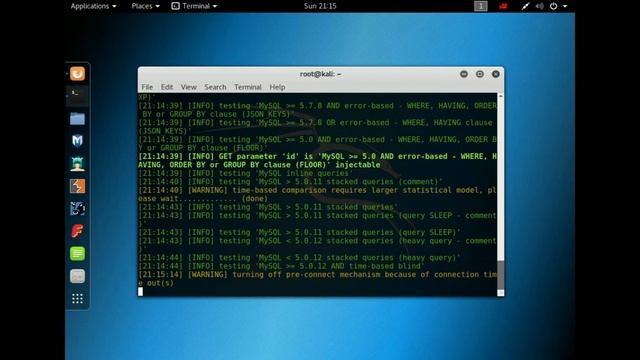Click the pen tray icon in top bar

[x=525, y=6]
